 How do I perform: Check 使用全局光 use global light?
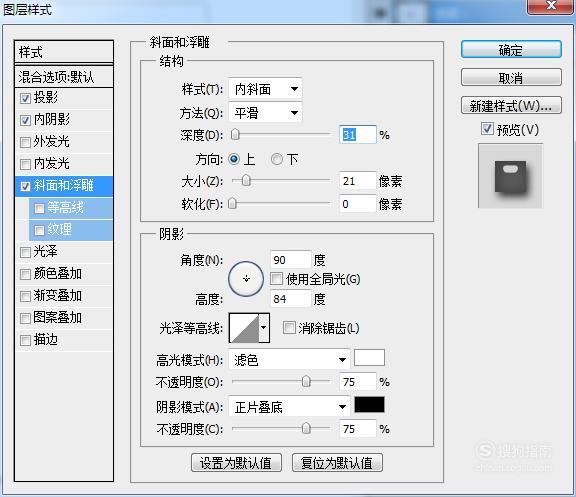(x=276, y=279)
